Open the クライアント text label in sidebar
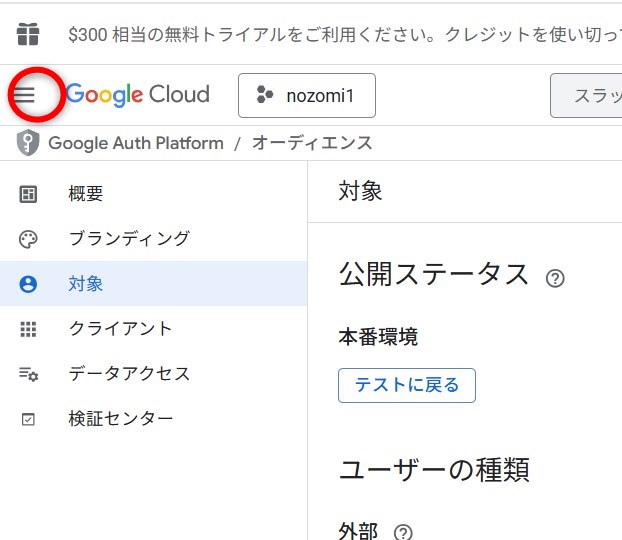The height and width of the screenshot is (540, 622). point(120,329)
